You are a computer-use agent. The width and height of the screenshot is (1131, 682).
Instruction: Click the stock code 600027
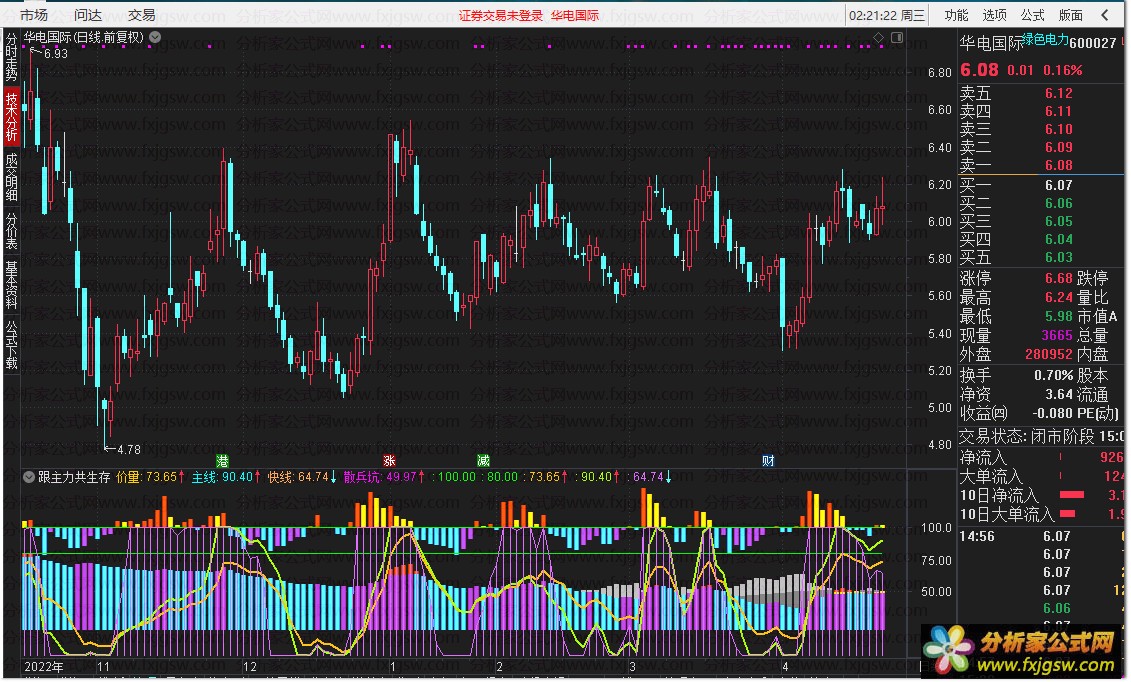[x=1093, y=43]
